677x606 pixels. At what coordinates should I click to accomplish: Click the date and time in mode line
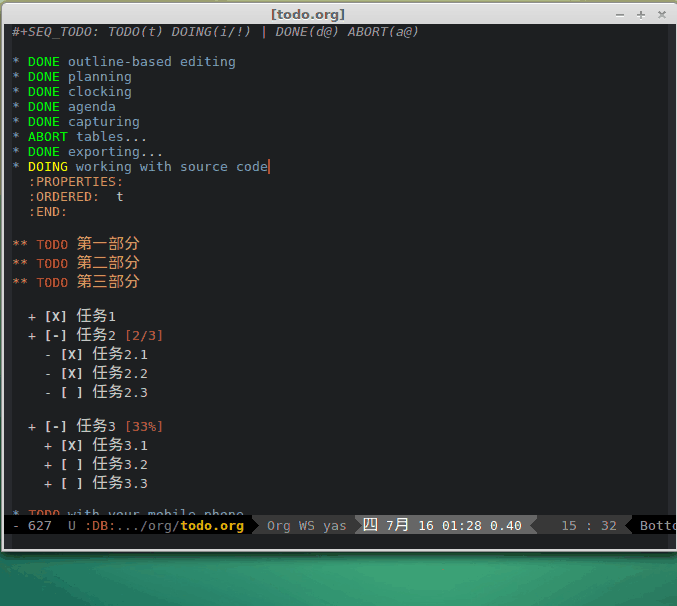(x=442, y=525)
